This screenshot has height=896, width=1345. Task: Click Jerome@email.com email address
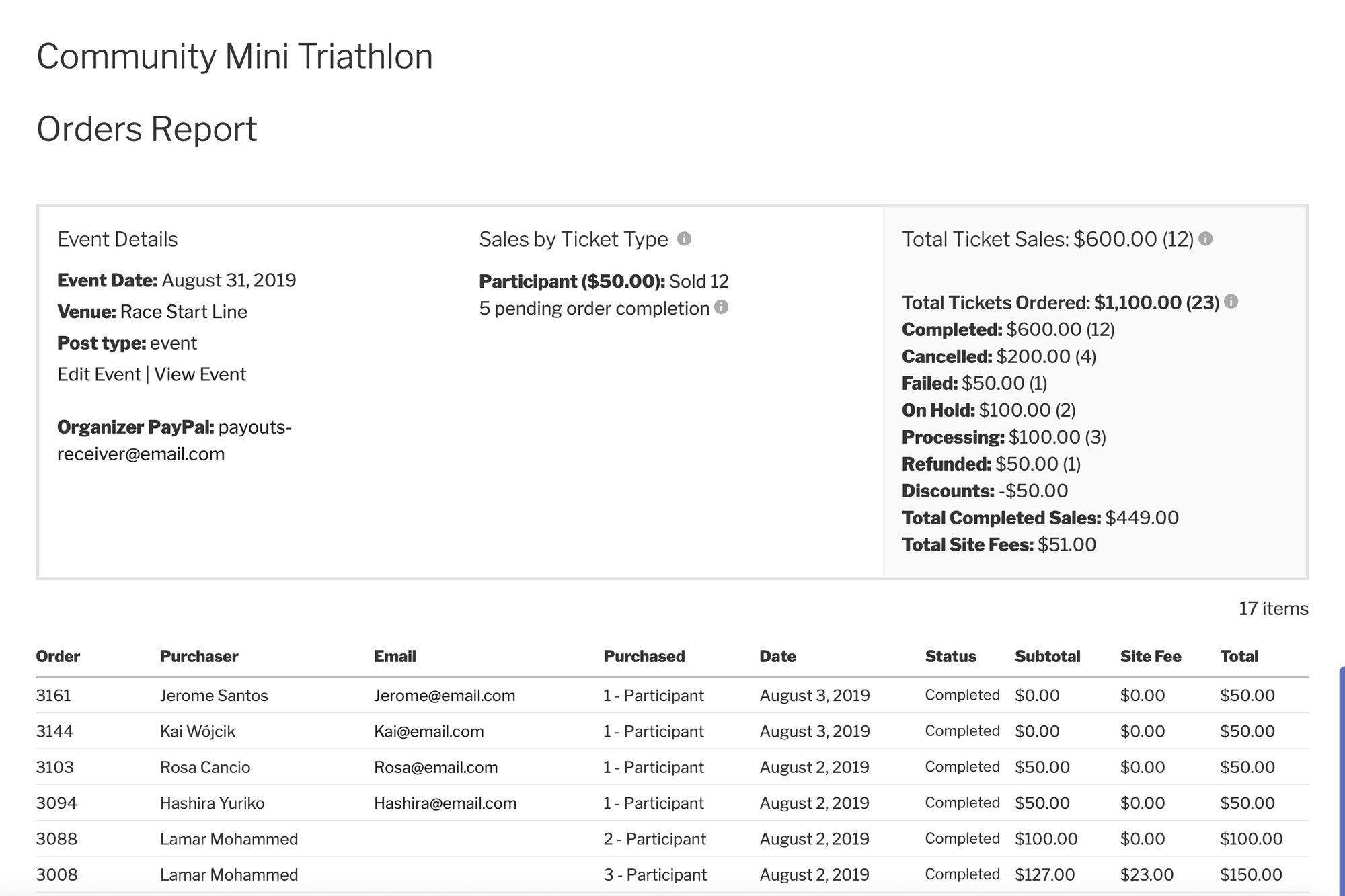point(445,696)
